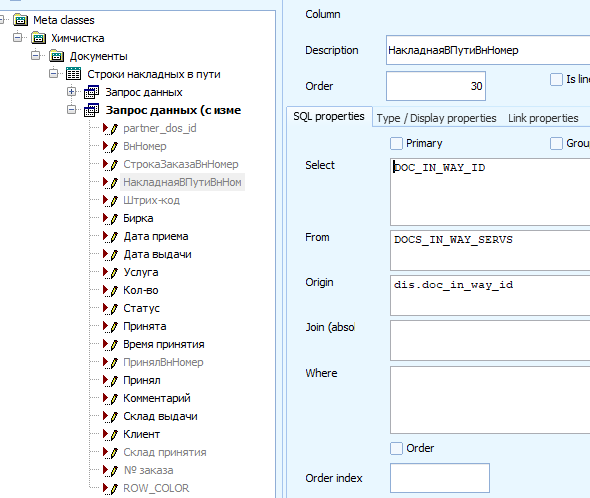Click the column icon beside ROW_COLOR
Image resolution: width=590 pixels, height=498 pixels.
click(x=110, y=488)
